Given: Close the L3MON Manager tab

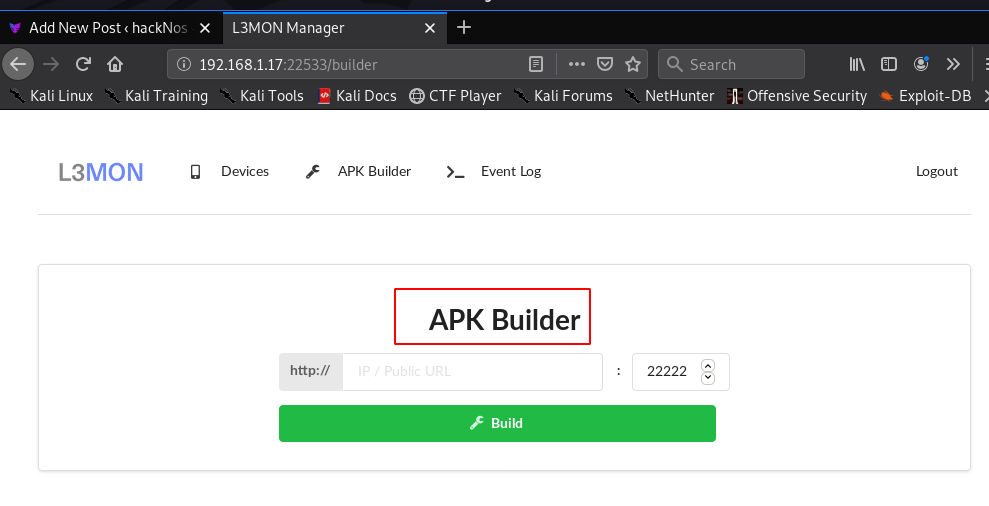Looking at the screenshot, I should [x=430, y=28].
